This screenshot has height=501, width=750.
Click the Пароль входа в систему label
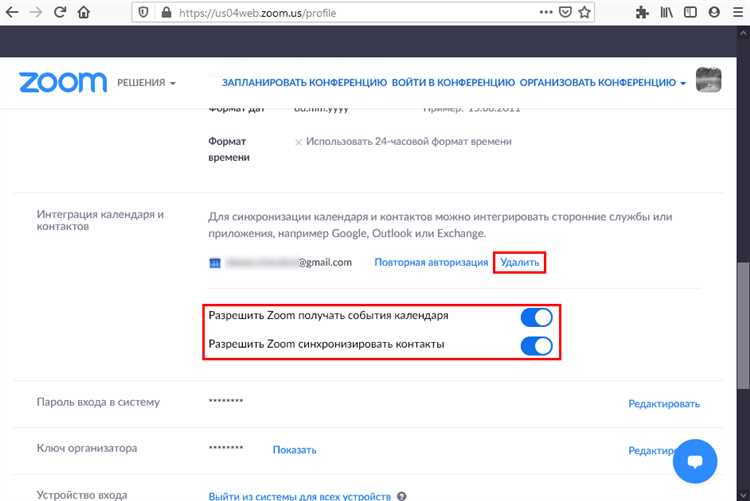98,402
